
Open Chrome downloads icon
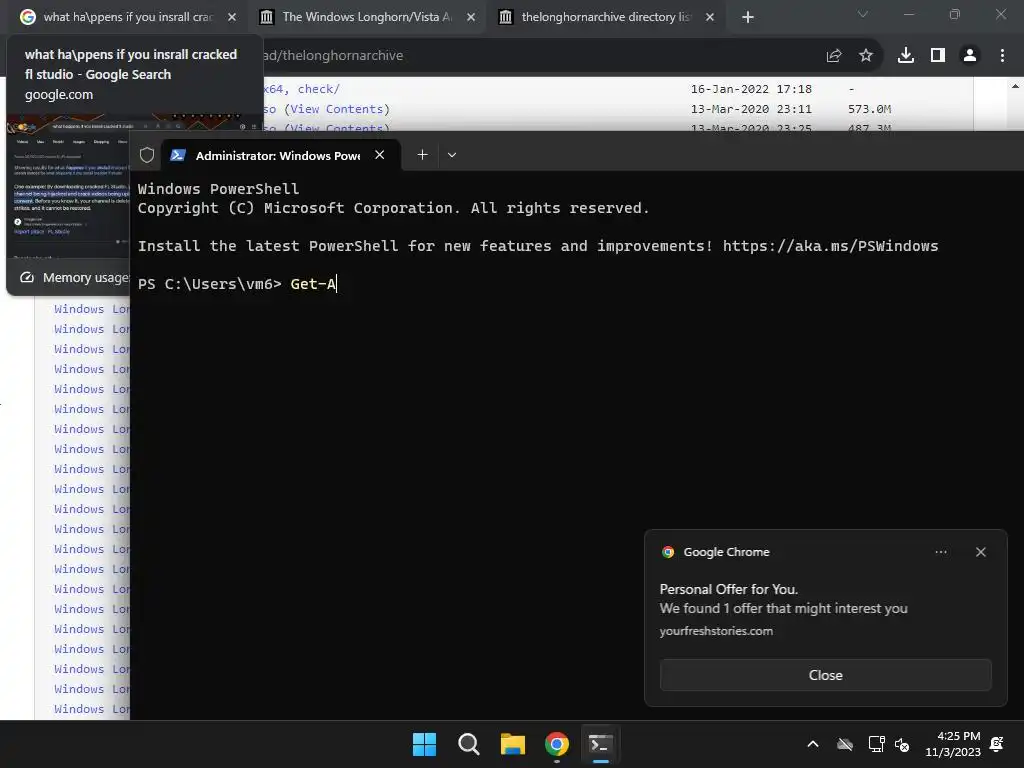(906, 56)
